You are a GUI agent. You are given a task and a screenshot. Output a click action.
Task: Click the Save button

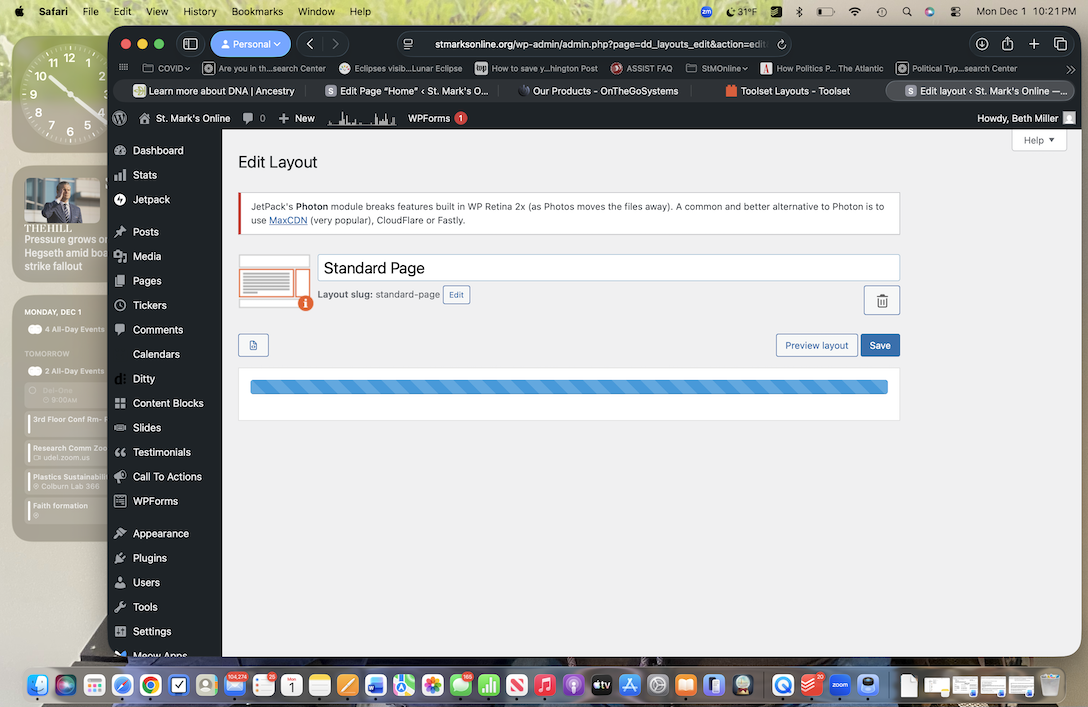880,346
